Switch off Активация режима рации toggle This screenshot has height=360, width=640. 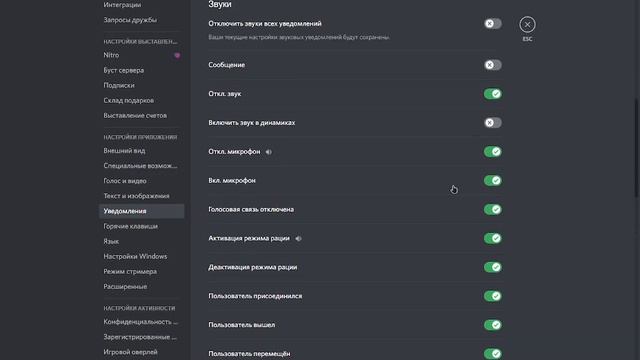[x=493, y=238]
